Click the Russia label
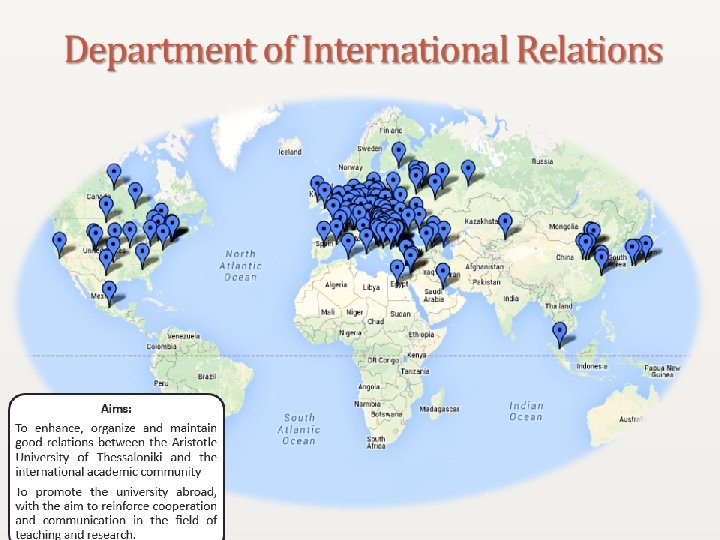Viewport: 720px width, 540px height. click(542, 161)
